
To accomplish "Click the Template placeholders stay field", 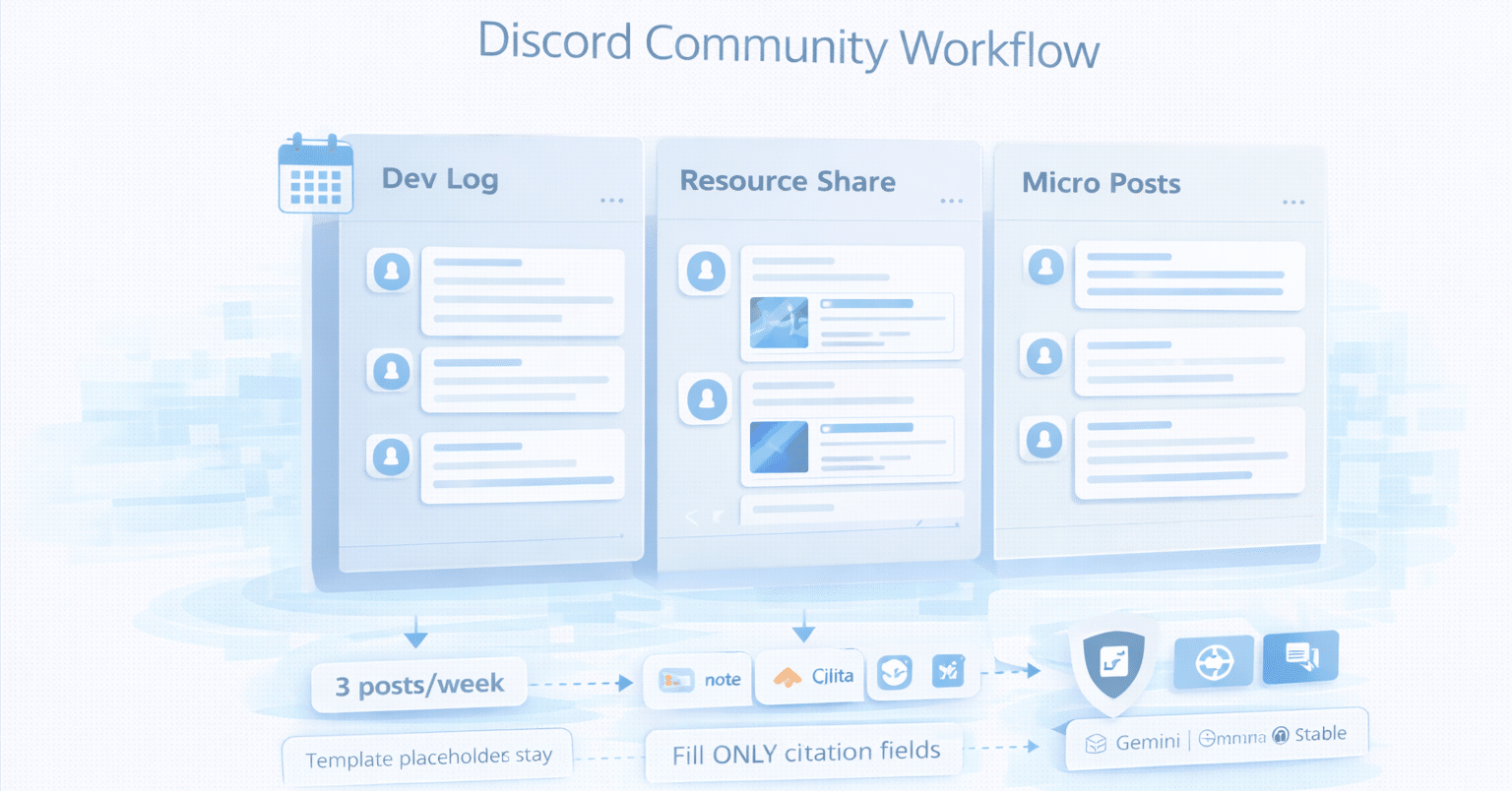I will point(427,758).
